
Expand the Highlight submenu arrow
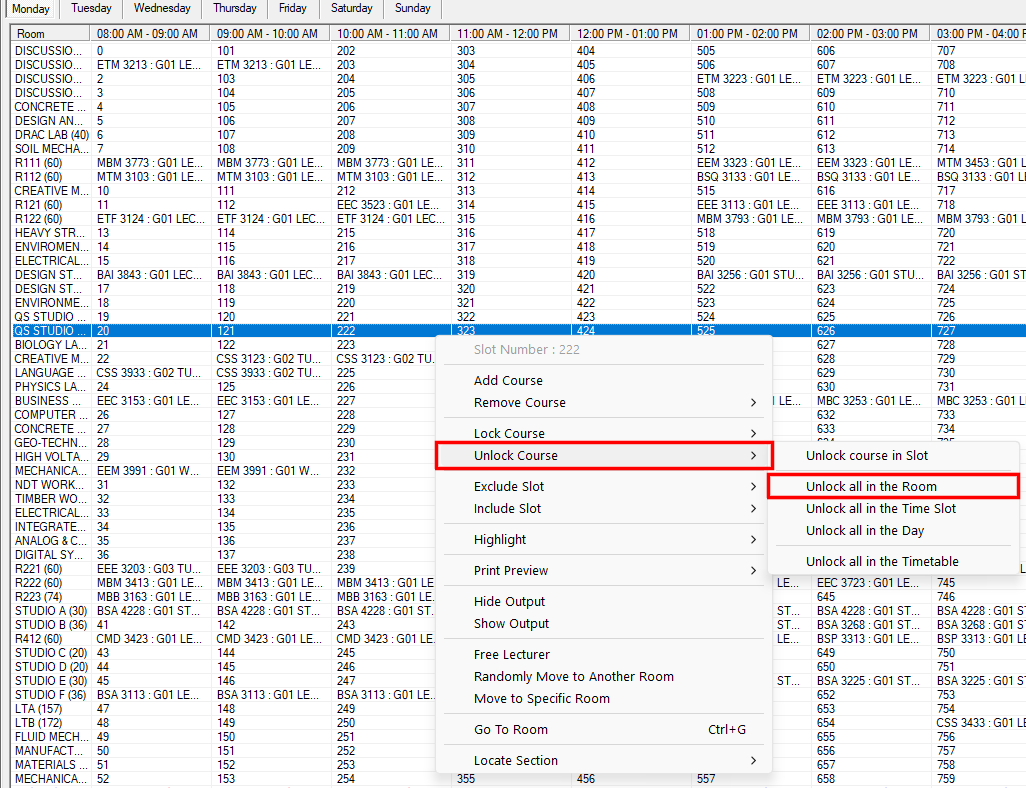click(753, 539)
